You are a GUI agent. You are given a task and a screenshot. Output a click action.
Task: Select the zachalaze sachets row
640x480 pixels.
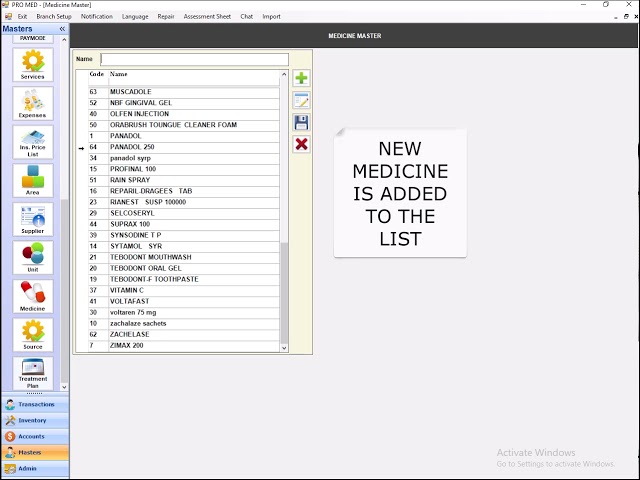click(184, 323)
